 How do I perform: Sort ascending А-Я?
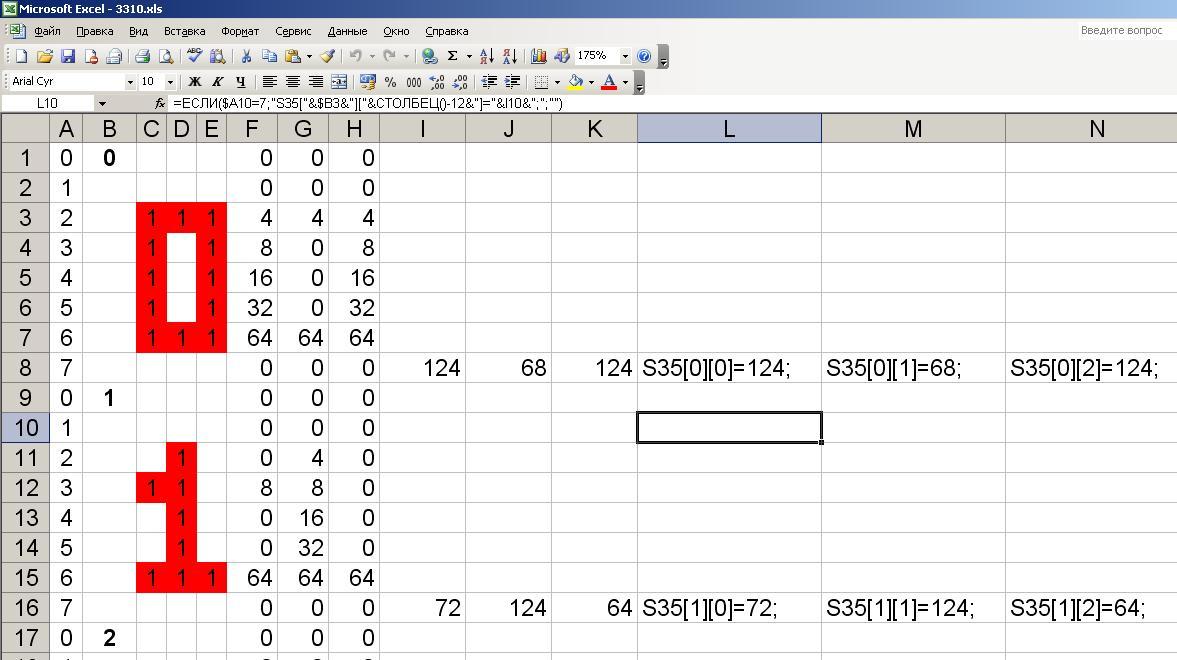(x=486, y=56)
